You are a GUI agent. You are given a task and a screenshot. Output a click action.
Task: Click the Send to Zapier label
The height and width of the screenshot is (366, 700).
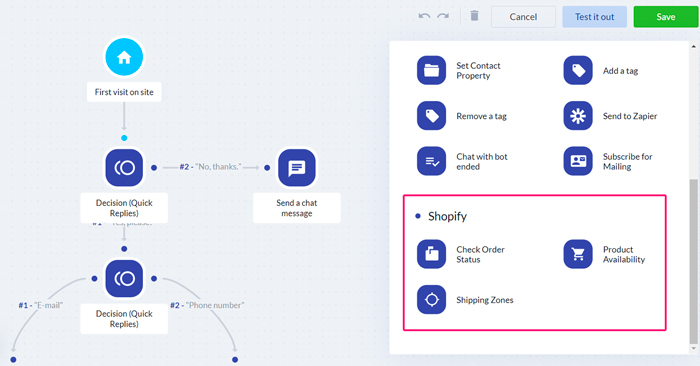(x=630, y=116)
